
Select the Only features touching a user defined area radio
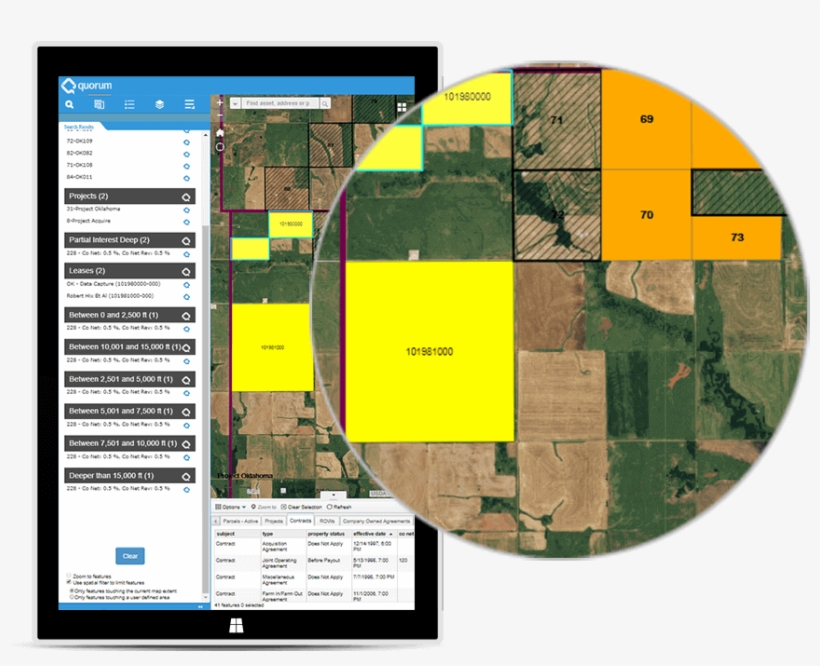(72, 598)
